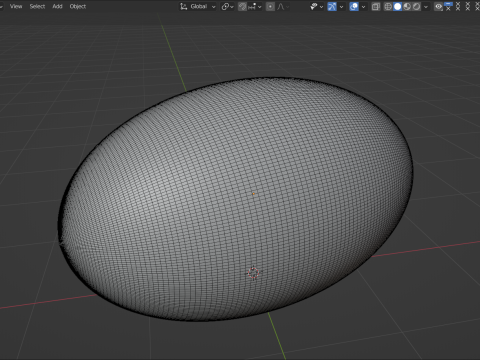This screenshot has height=360, width=480.
Task: Open the Object menu
Action: pyautogui.click(x=78, y=6)
